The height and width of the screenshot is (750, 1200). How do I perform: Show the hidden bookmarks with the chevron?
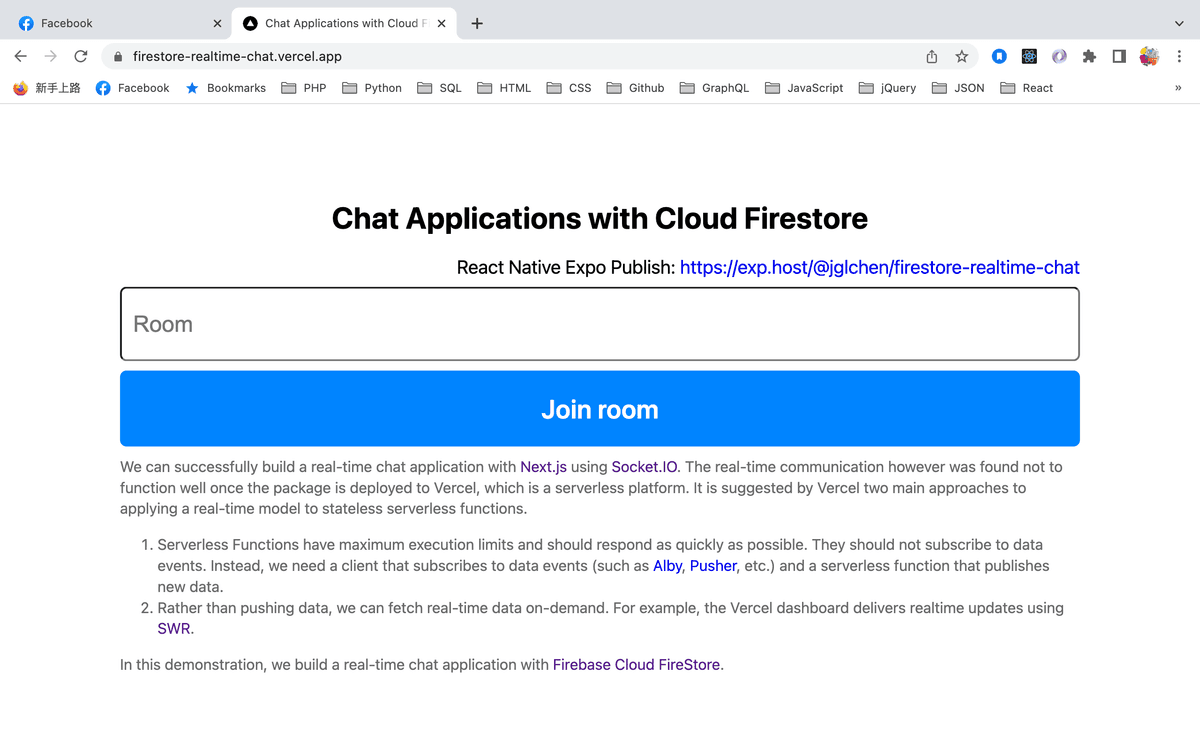coord(1178,88)
